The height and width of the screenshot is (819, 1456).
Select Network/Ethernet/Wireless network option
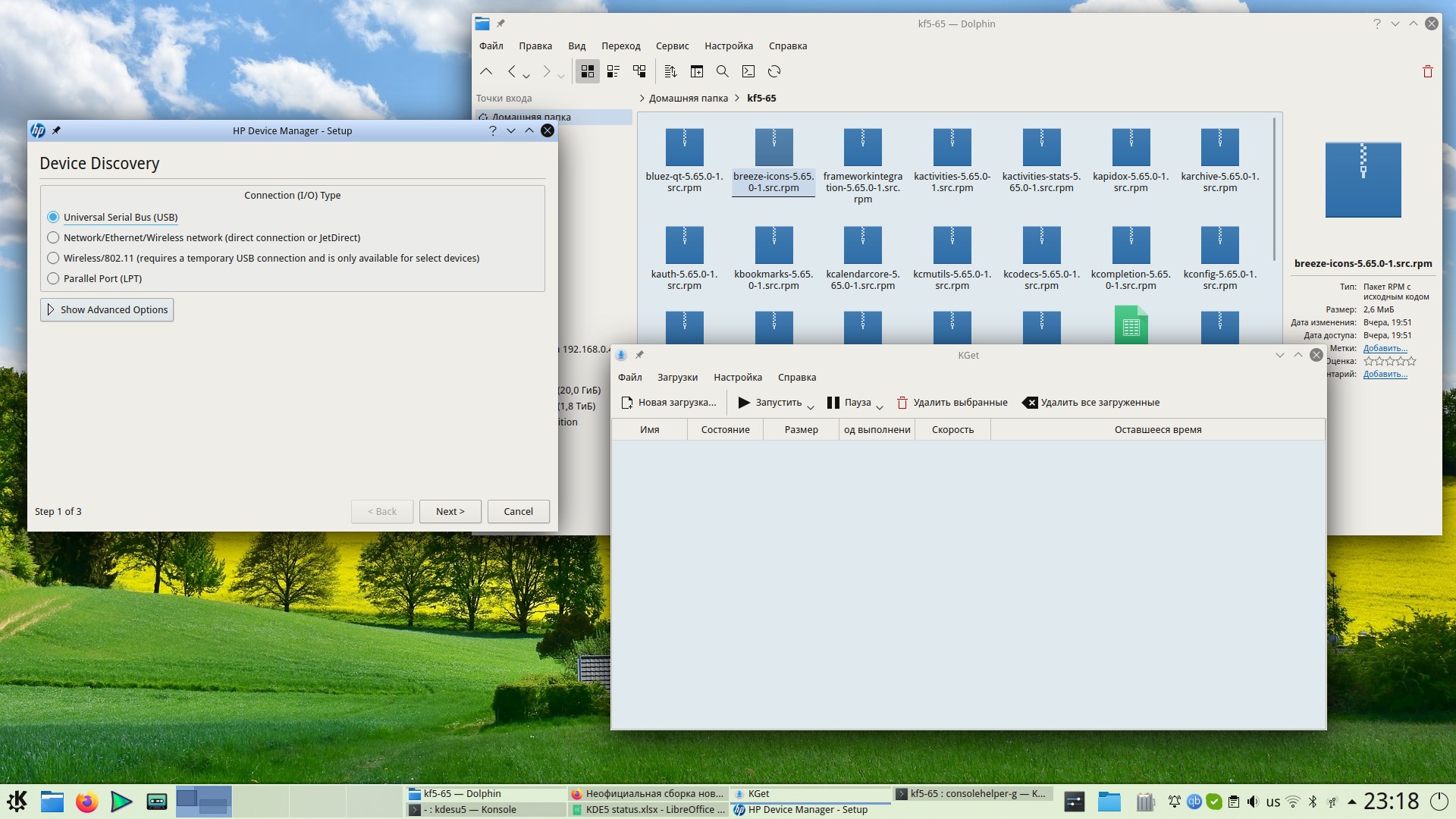[x=53, y=238]
